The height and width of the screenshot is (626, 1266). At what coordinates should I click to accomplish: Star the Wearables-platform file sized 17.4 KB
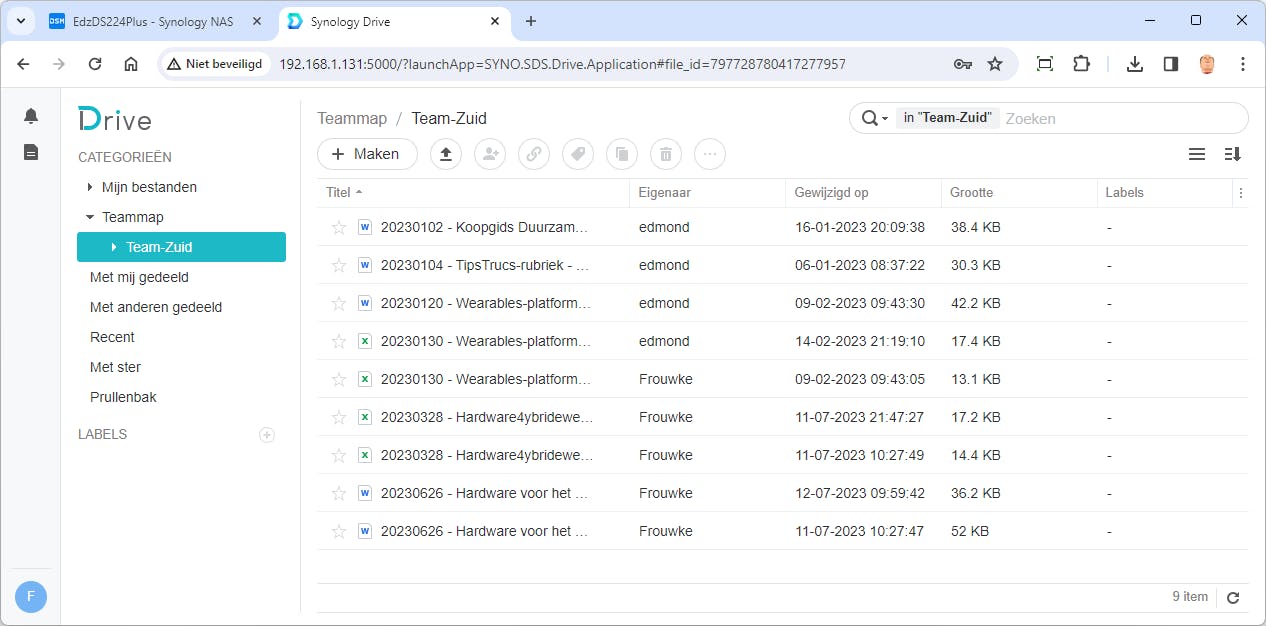(339, 341)
